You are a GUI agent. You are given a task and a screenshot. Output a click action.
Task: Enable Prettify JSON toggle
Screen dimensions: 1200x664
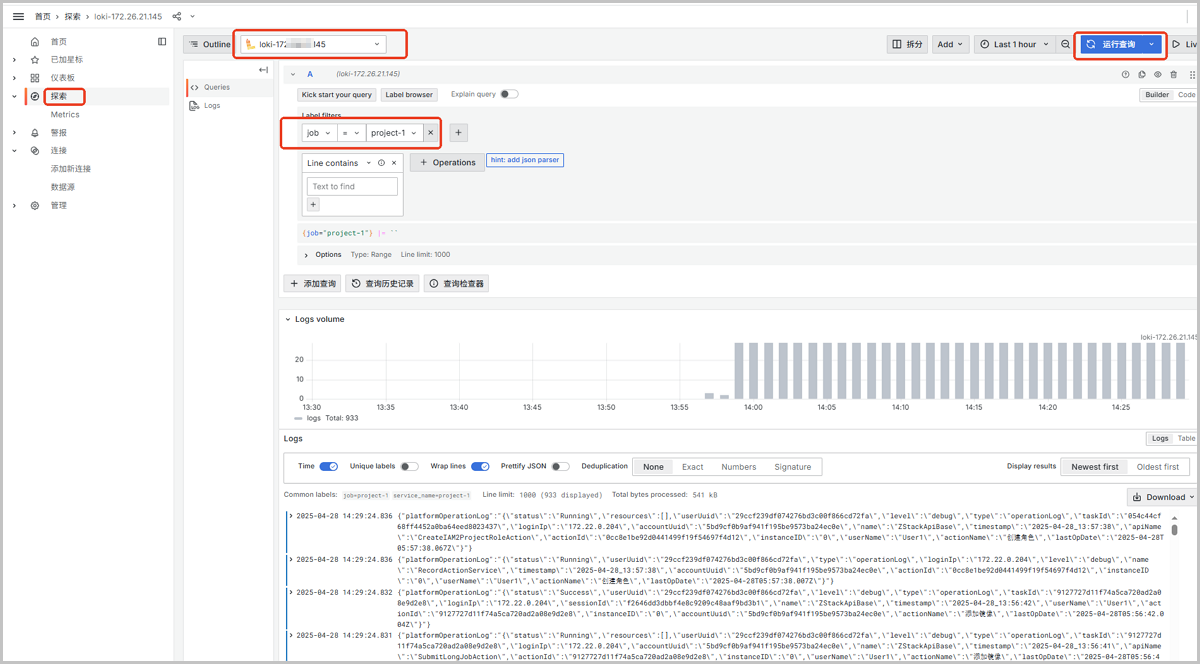point(560,467)
